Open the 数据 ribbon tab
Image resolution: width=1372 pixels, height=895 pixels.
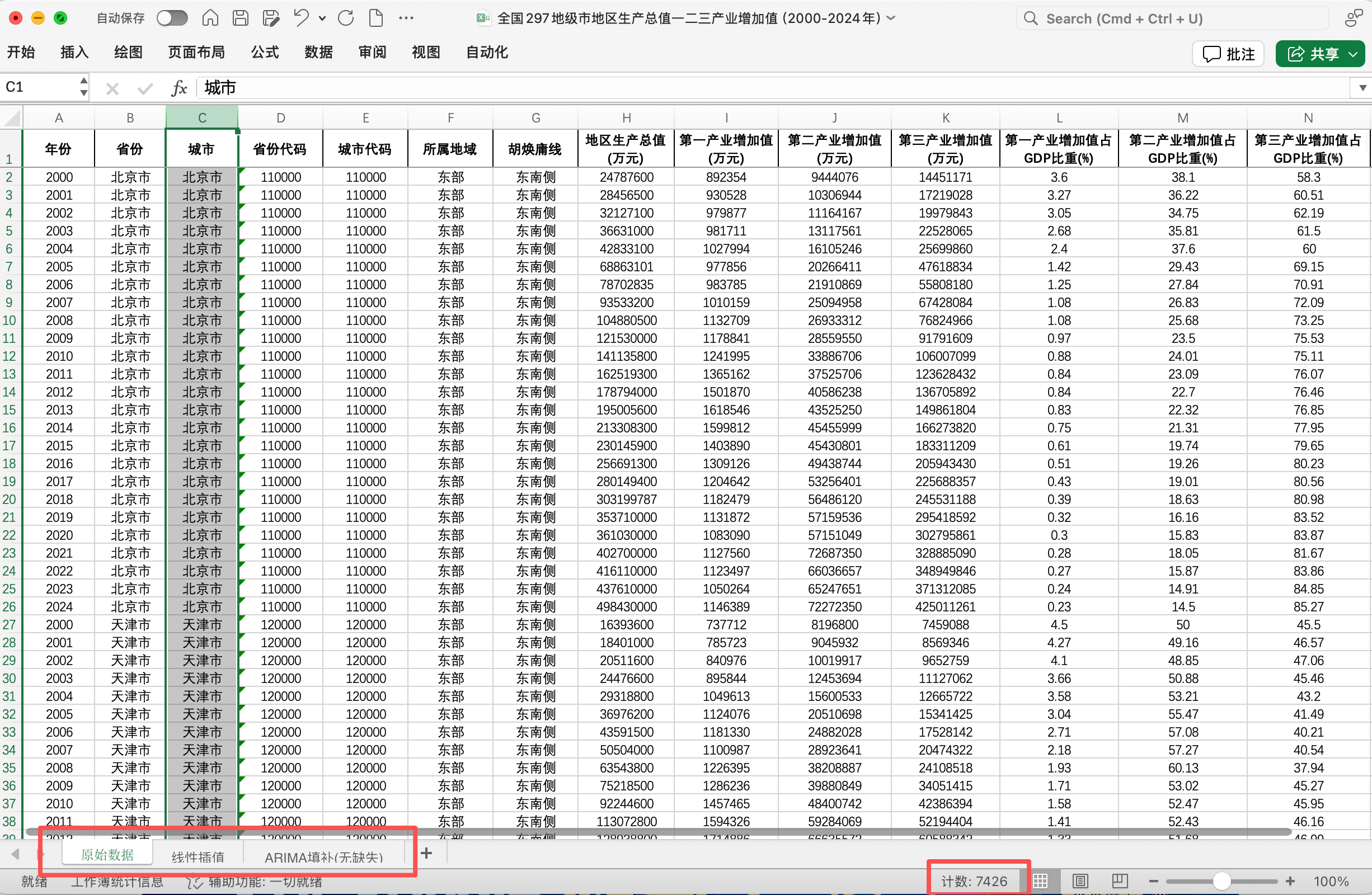(x=318, y=53)
